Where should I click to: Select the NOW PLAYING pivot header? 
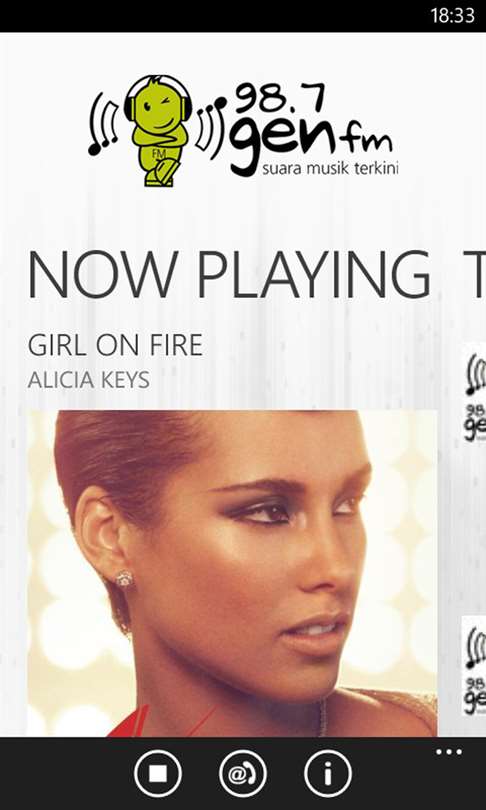point(229,274)
